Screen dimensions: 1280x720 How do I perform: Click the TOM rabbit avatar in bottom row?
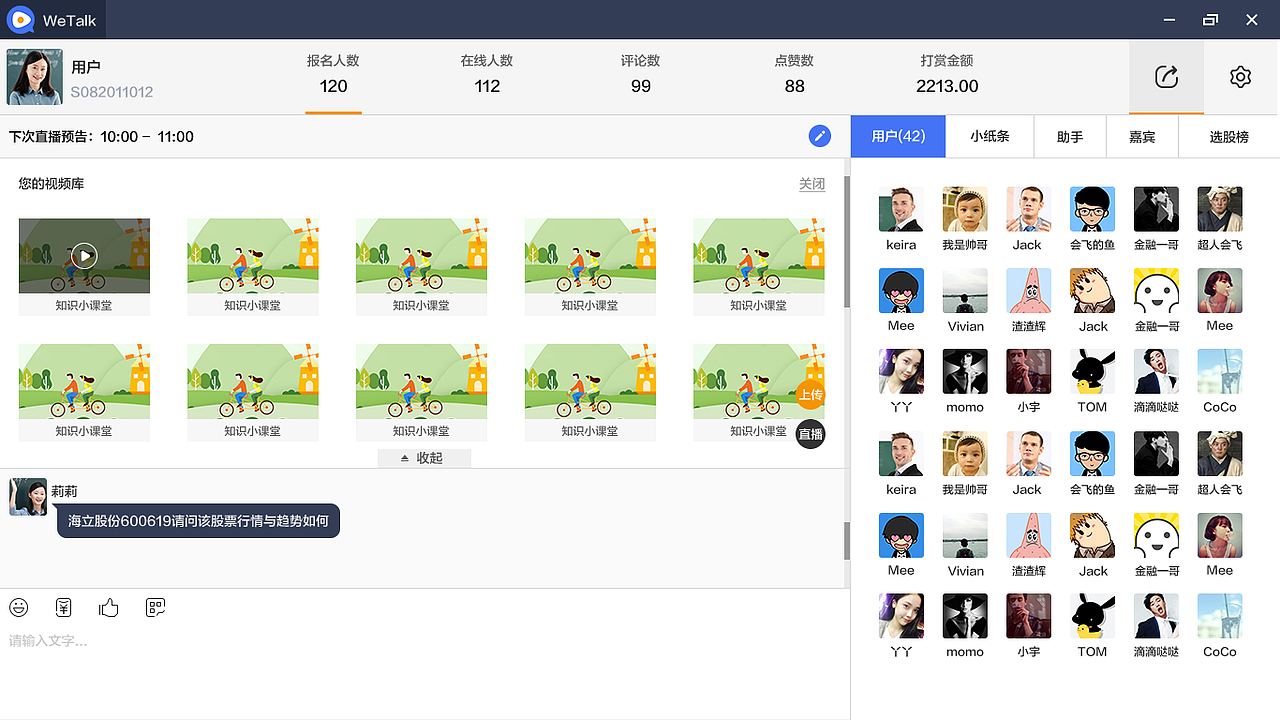tap(1092, 616)
